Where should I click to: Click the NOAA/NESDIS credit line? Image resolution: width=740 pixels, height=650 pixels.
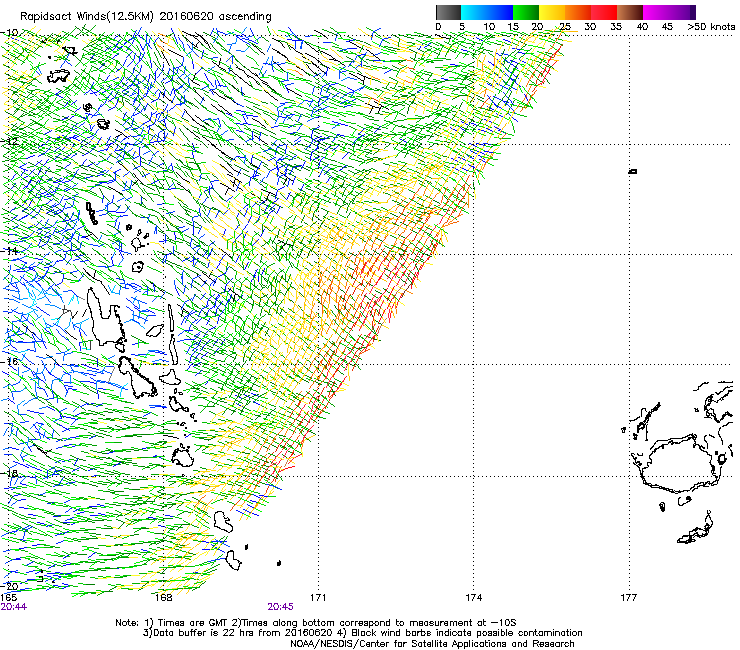432,644
